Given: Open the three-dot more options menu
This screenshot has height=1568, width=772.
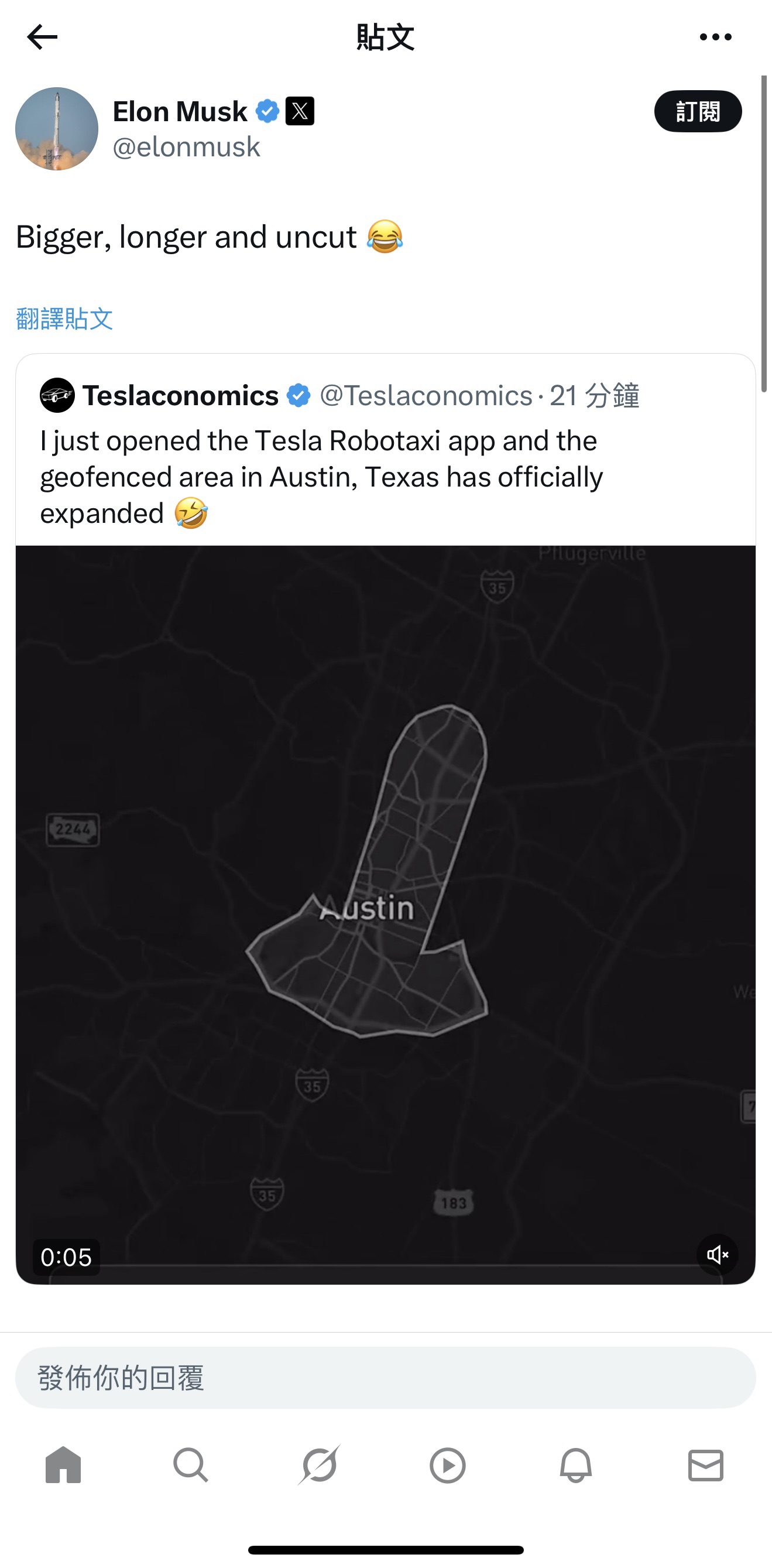Looking at the screenshot, I should point(715,37).
